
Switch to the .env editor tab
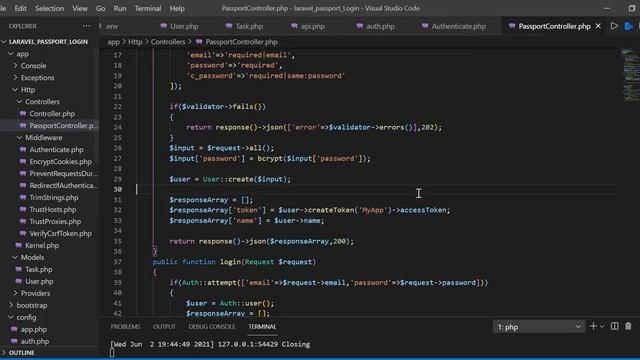tap(110, 26)
